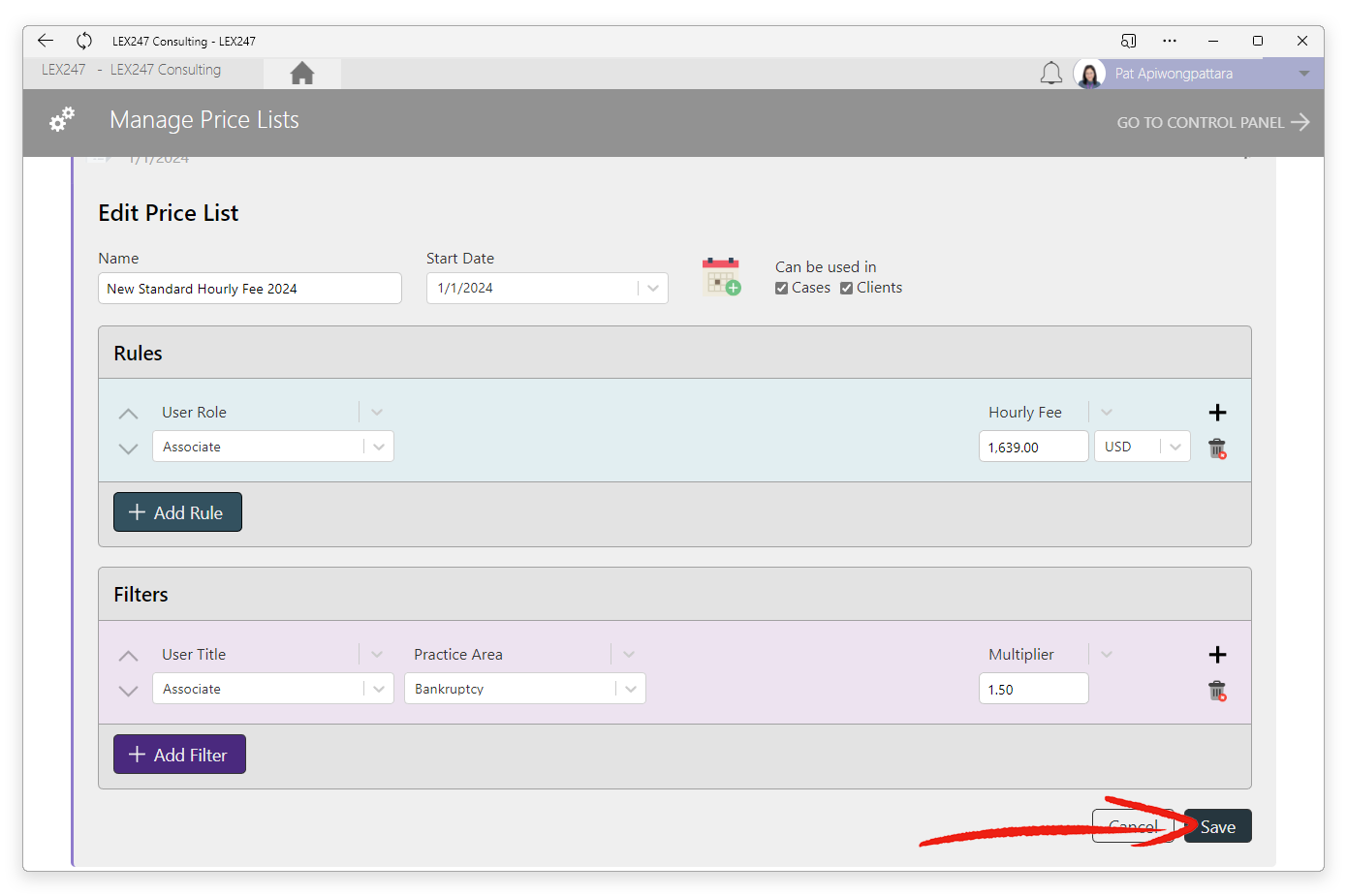
Task: Click the cast/sidebar icon in the title bar
Action: (1128, 41)
